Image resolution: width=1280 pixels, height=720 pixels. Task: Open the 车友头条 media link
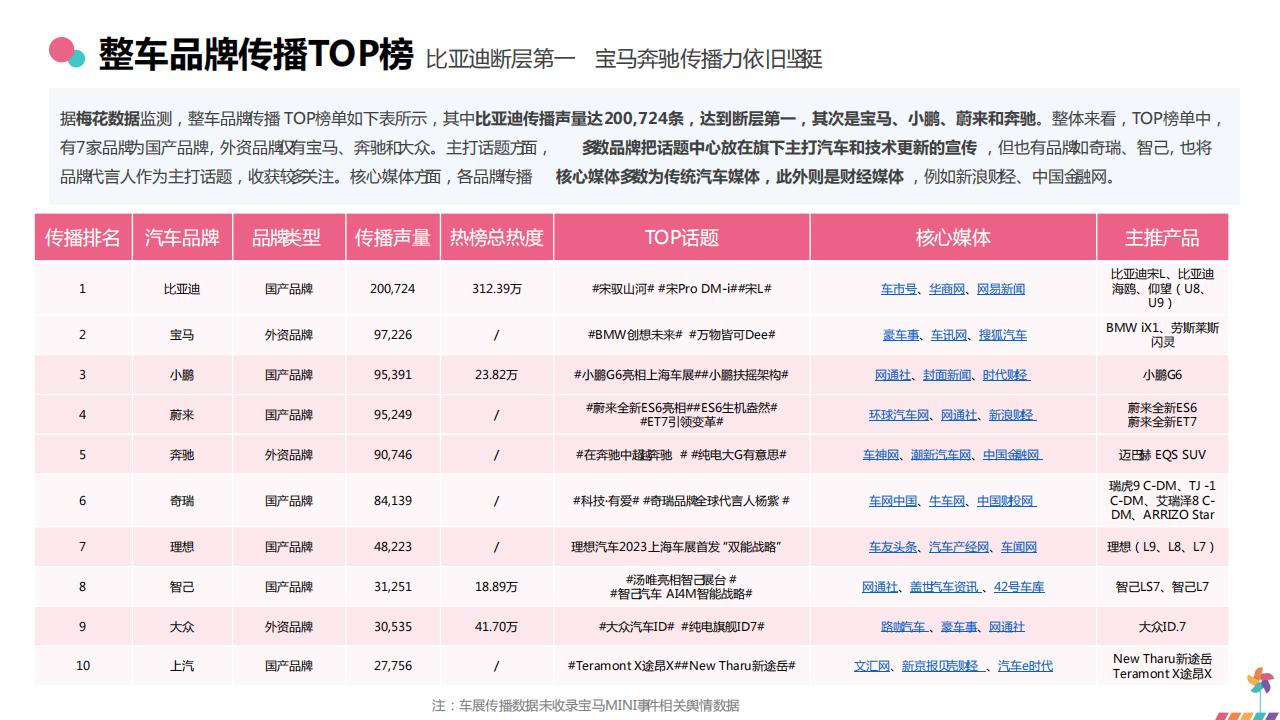coord(893,547)
